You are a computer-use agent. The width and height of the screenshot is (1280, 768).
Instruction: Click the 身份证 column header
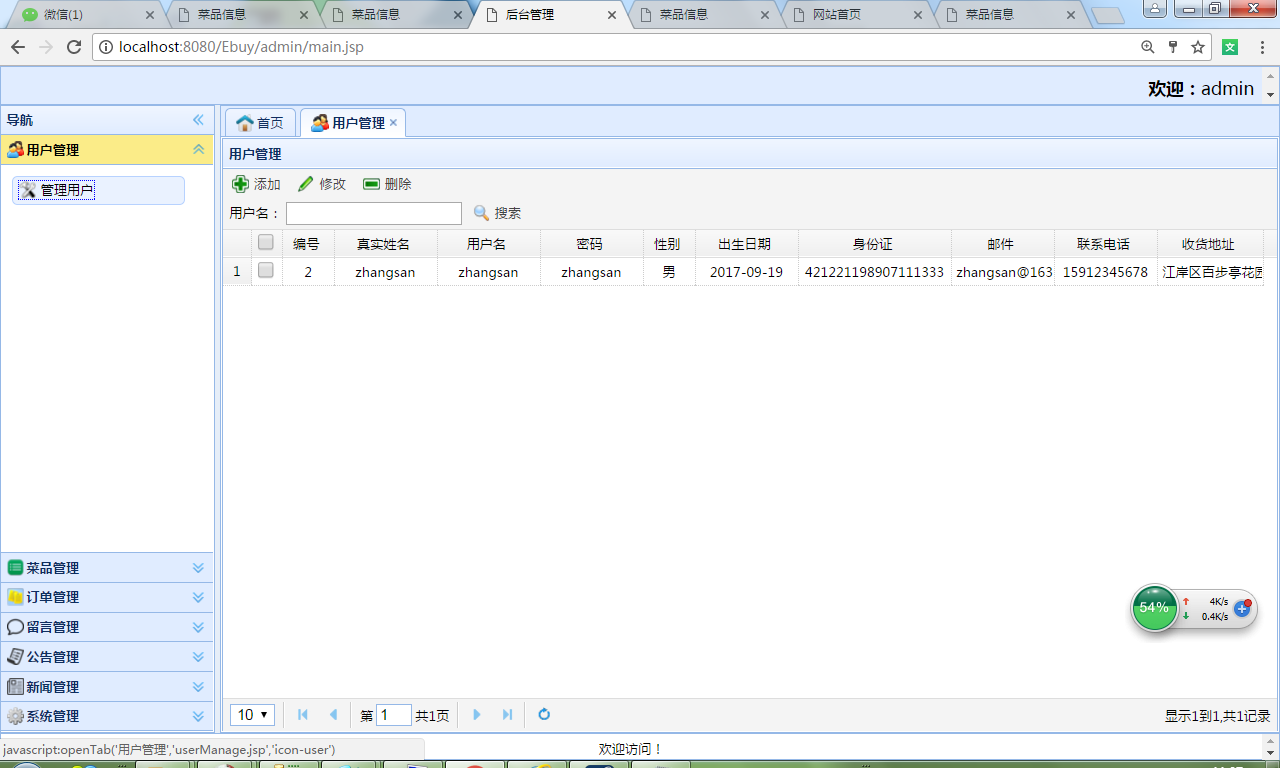coord(873,244)
